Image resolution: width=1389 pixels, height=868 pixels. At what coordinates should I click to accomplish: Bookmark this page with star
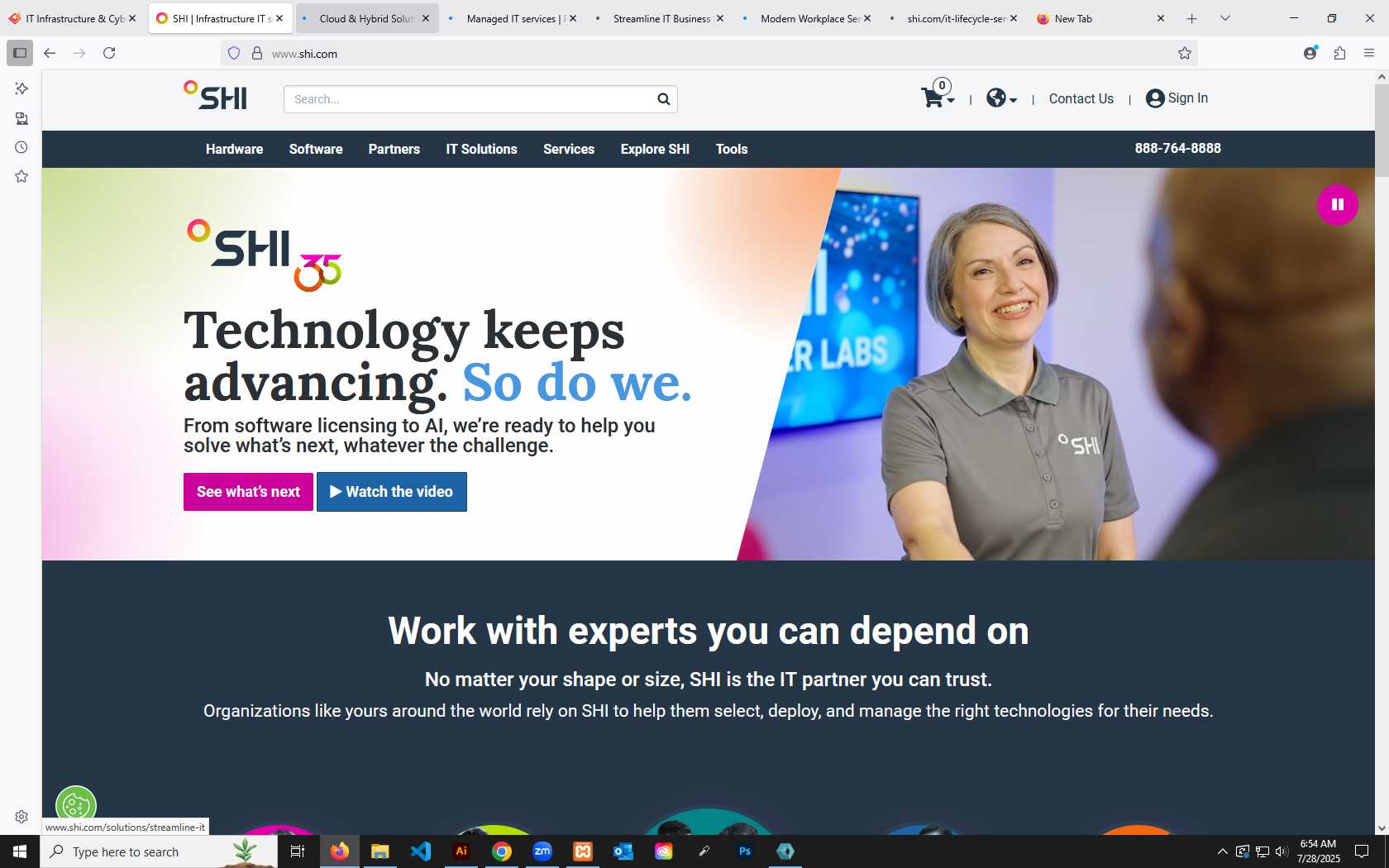tap(1184, 54)
